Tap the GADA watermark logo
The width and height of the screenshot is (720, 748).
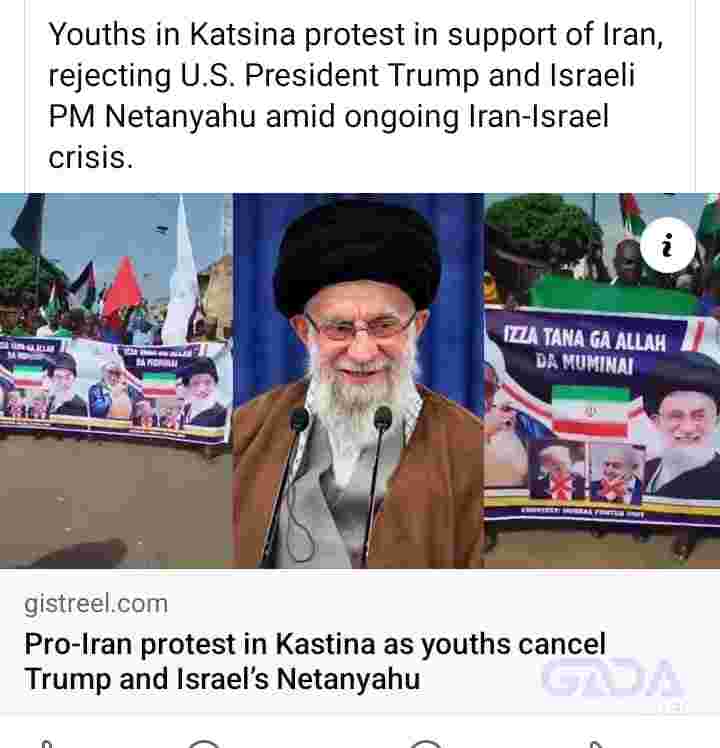(614, 679)
